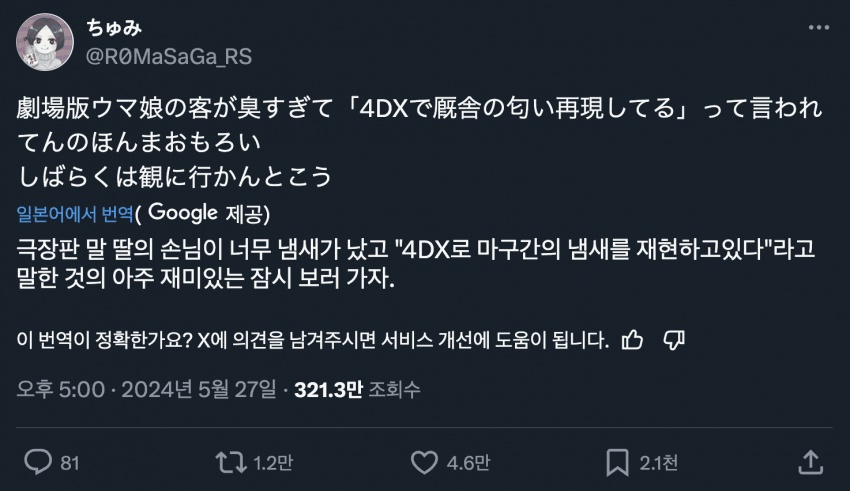Click the 1.2만 repost count
This screenshot has height=491, width=850.
[x=273, y=463]
